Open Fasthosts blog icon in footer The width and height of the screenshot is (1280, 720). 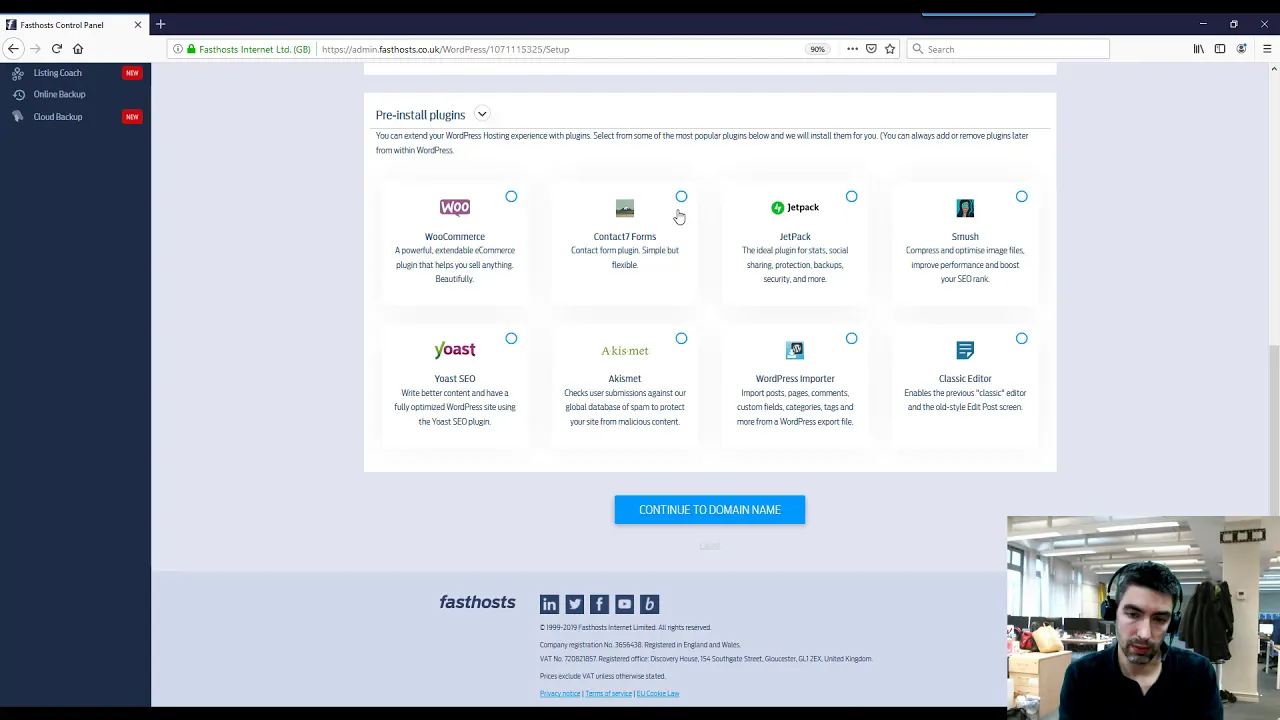649,604
